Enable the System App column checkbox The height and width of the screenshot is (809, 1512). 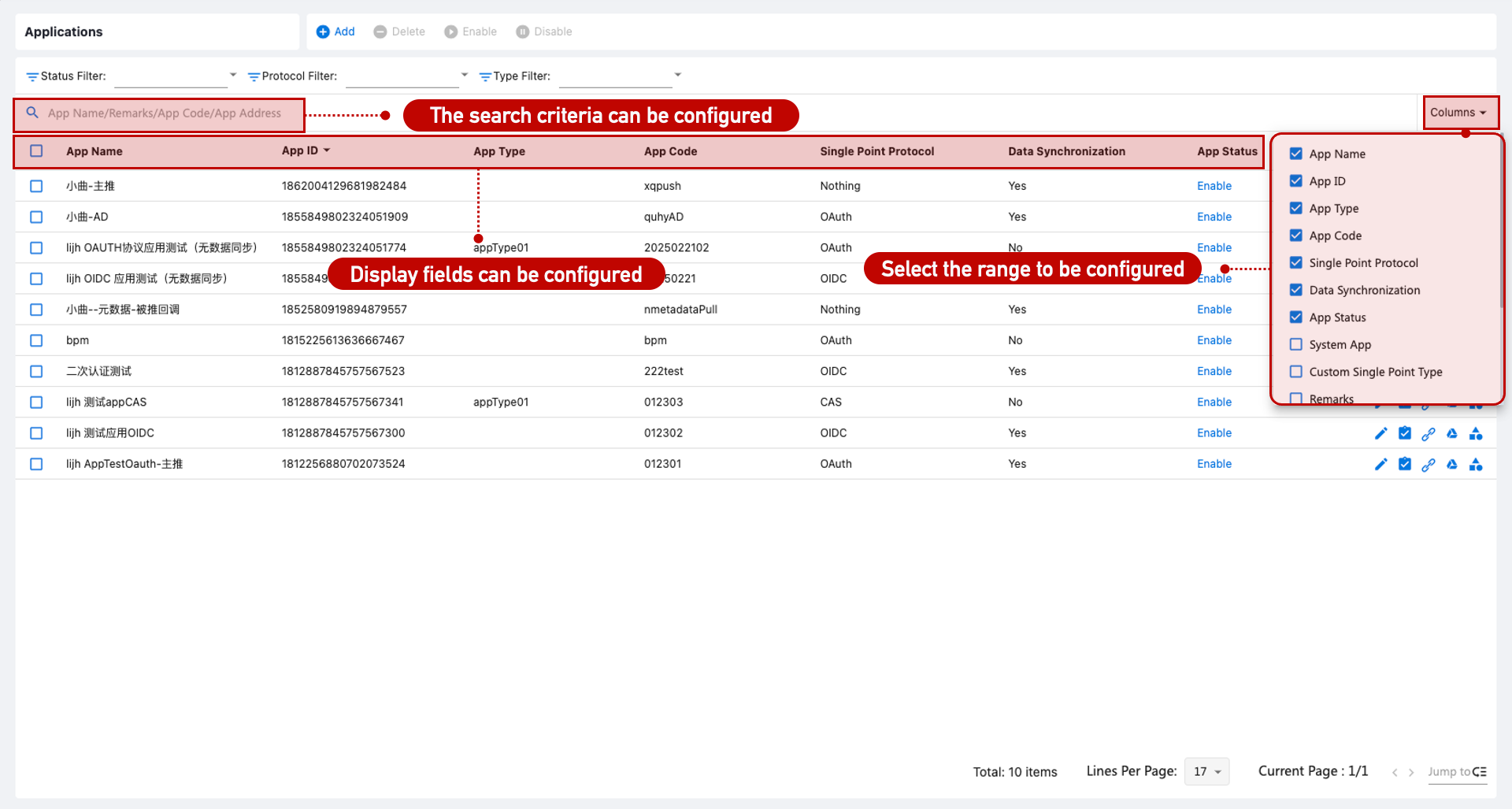[1295, 344]
